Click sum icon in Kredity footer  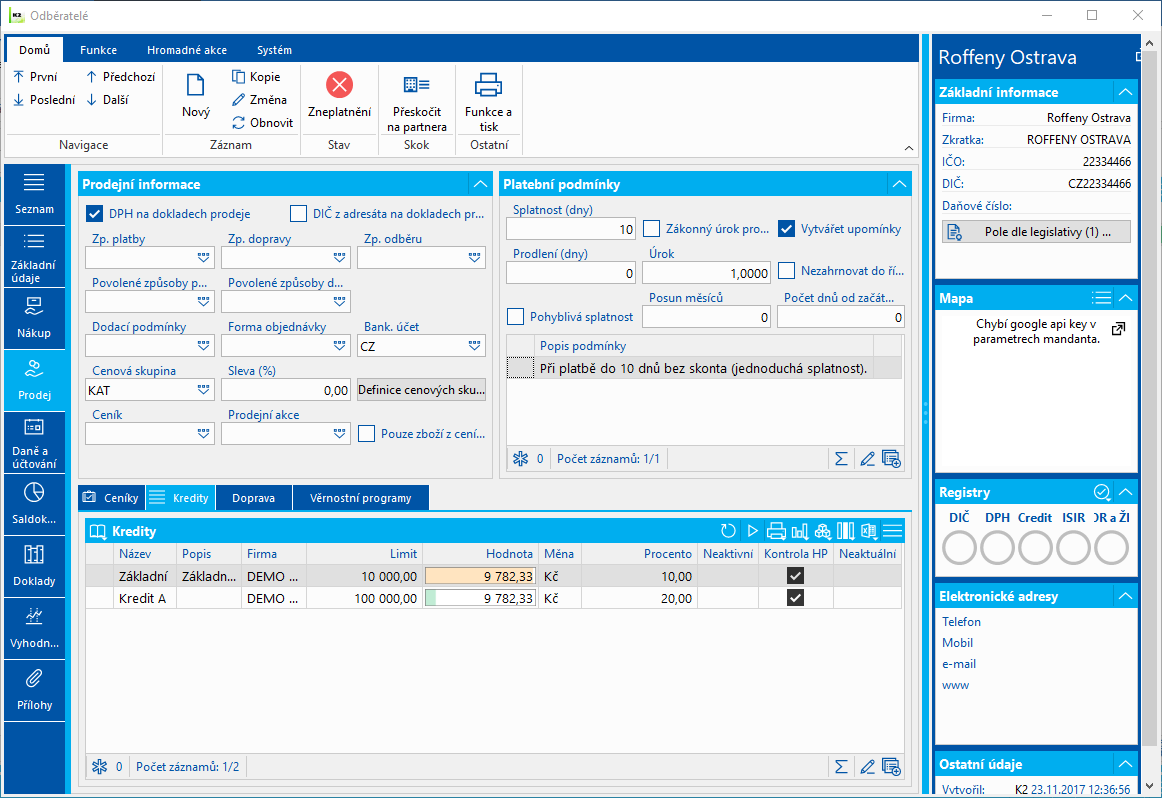[x=841, y=767]
